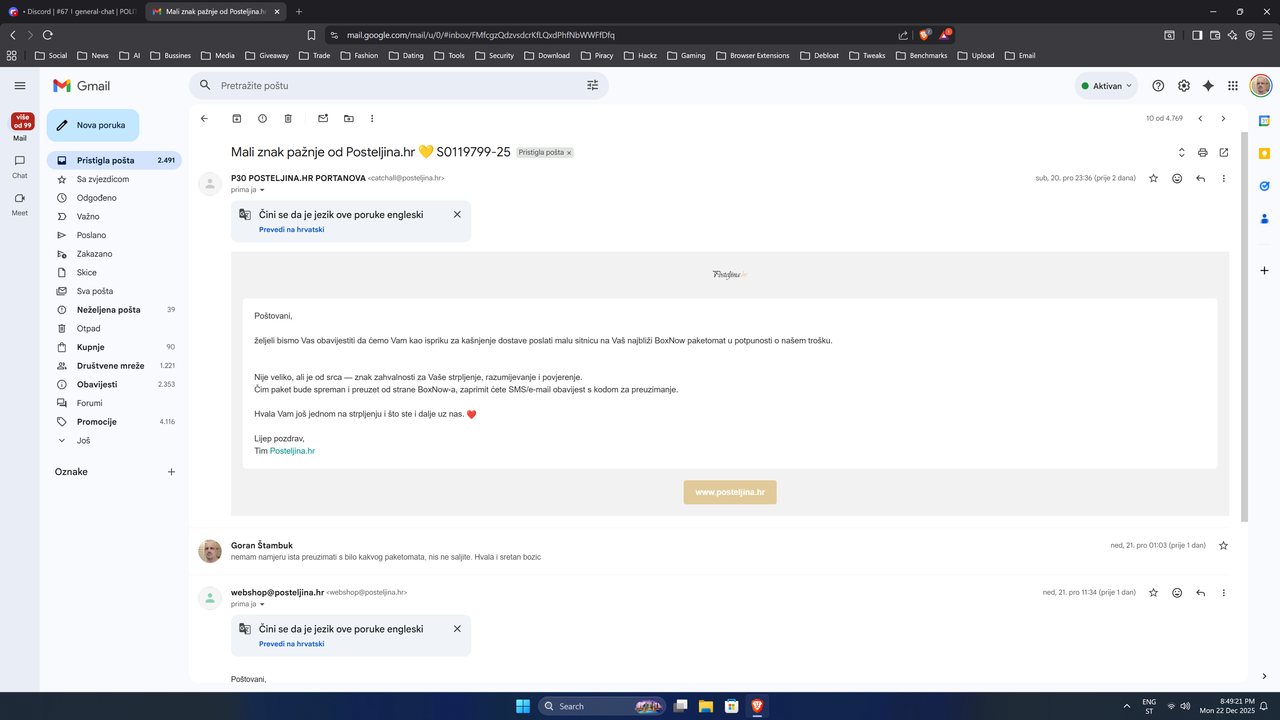Click the Pretražite poštu search field
This screenshot has height=720, width=1280.
[380, 86]
